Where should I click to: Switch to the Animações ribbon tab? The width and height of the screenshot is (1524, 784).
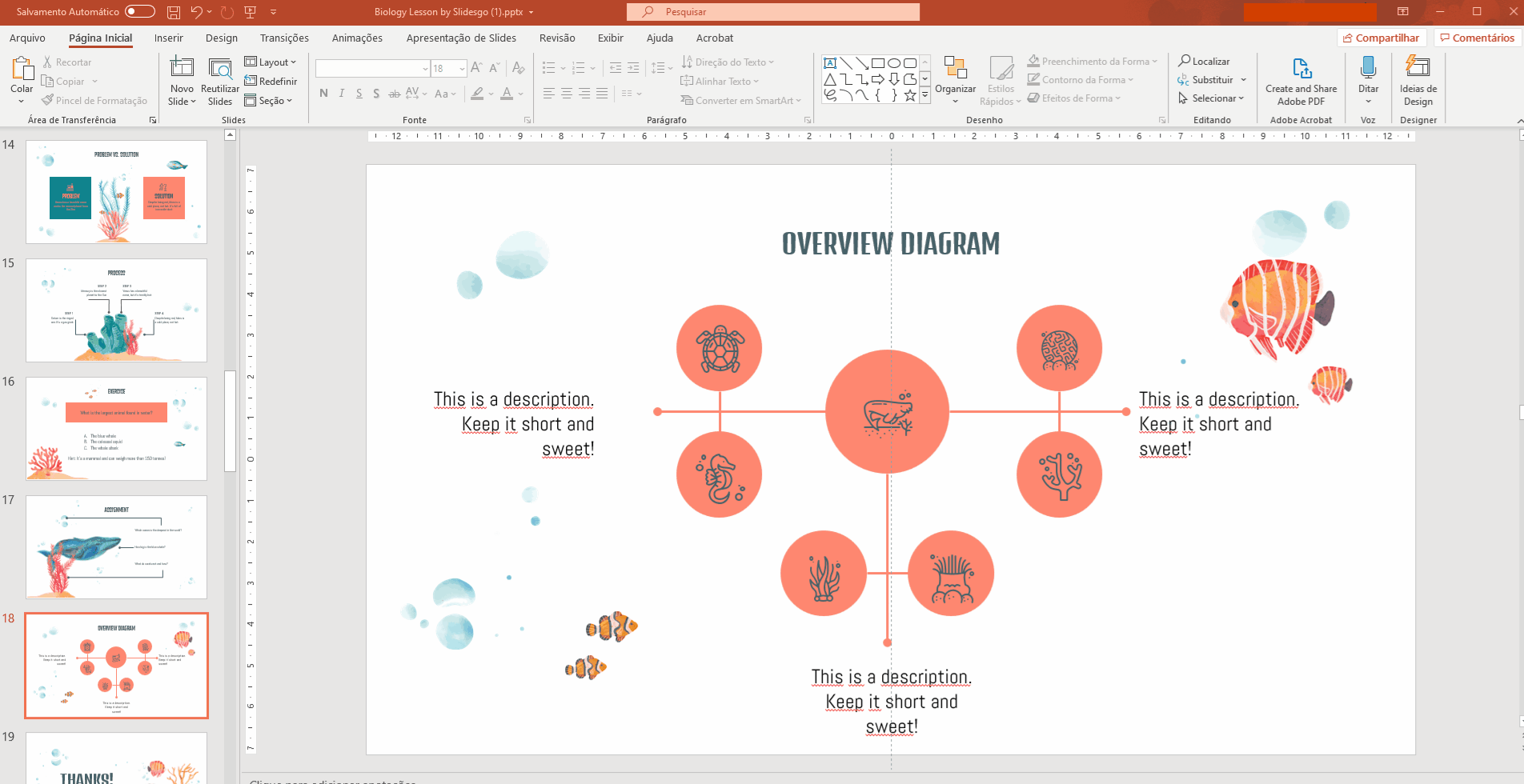point(357,38)
